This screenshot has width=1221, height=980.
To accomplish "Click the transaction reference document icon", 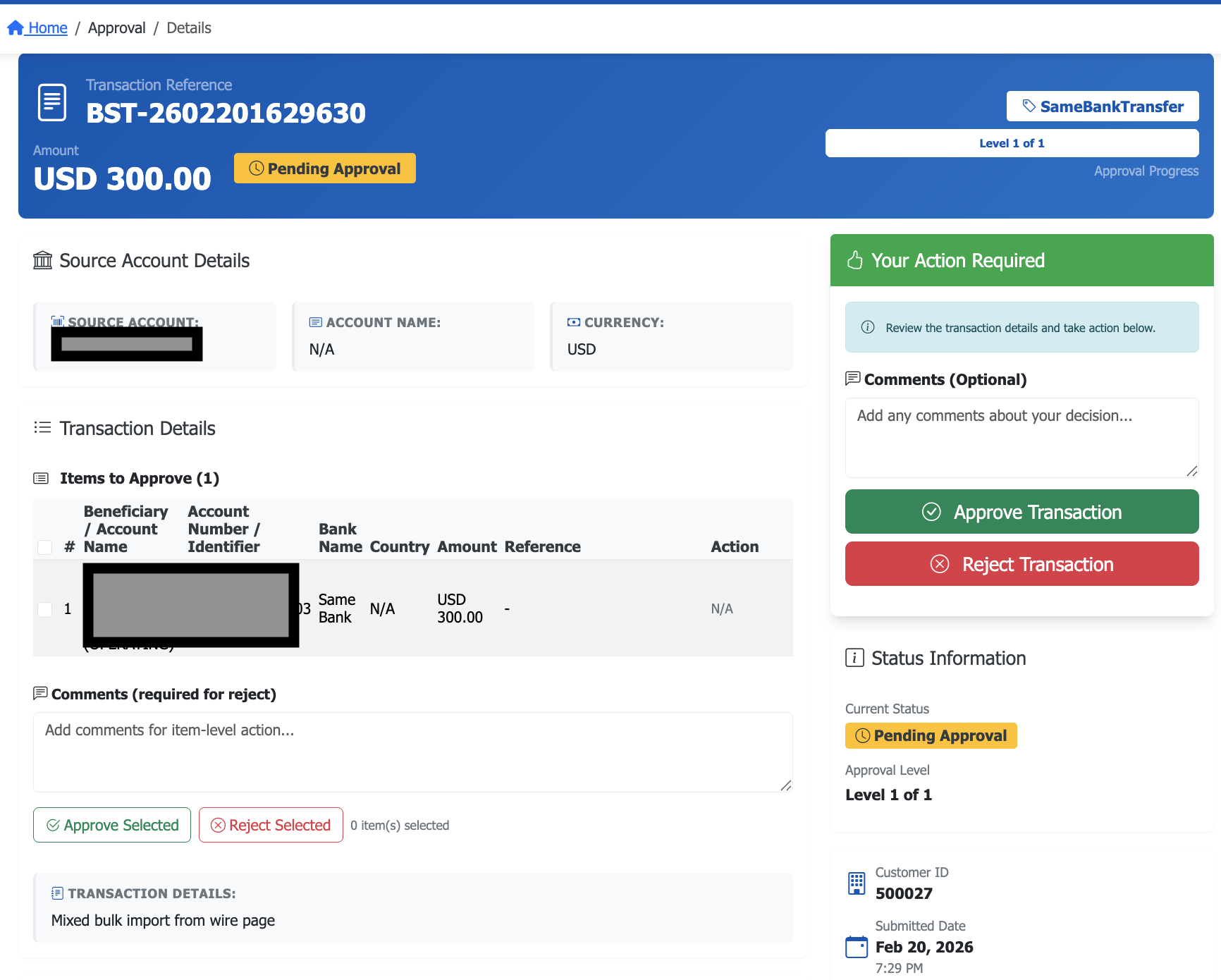I will coord(52,102).
